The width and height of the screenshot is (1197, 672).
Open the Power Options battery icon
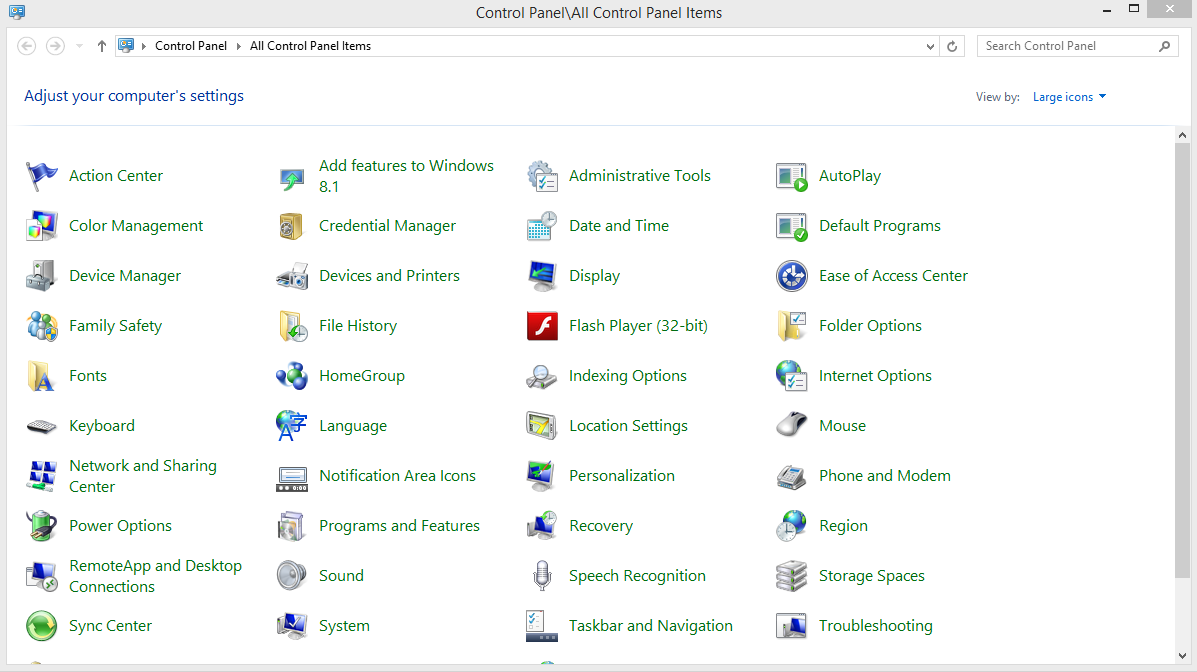tap(42, 526)
